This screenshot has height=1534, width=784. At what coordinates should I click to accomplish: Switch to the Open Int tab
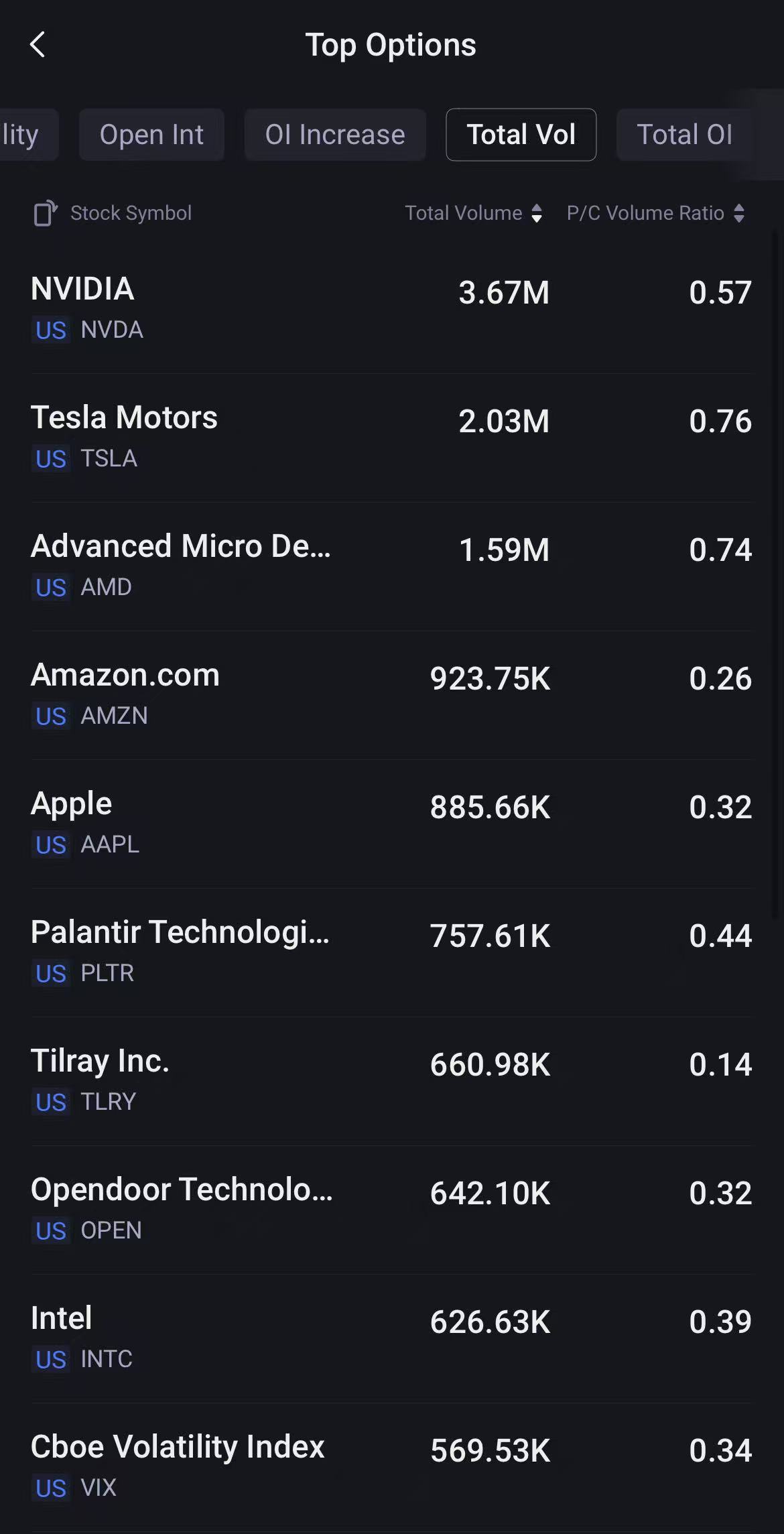click(x=151, y=135)
